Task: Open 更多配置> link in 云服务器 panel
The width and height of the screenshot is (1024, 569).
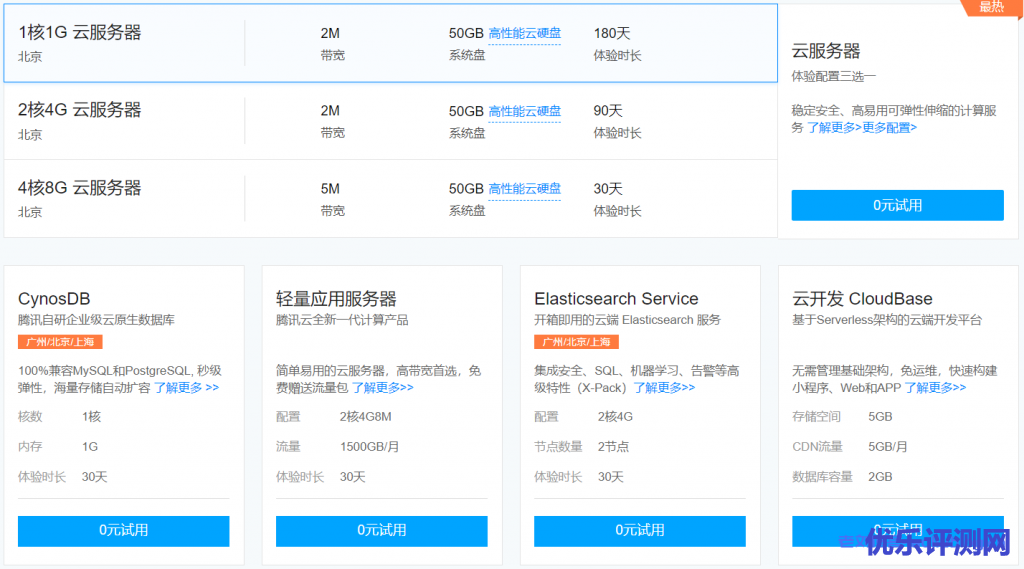Action: (x=889, y=128)
